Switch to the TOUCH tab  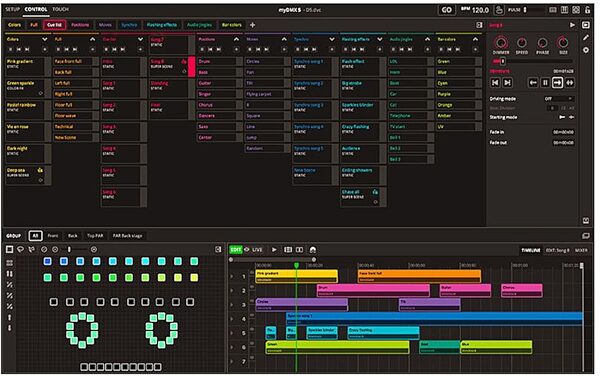60,9
